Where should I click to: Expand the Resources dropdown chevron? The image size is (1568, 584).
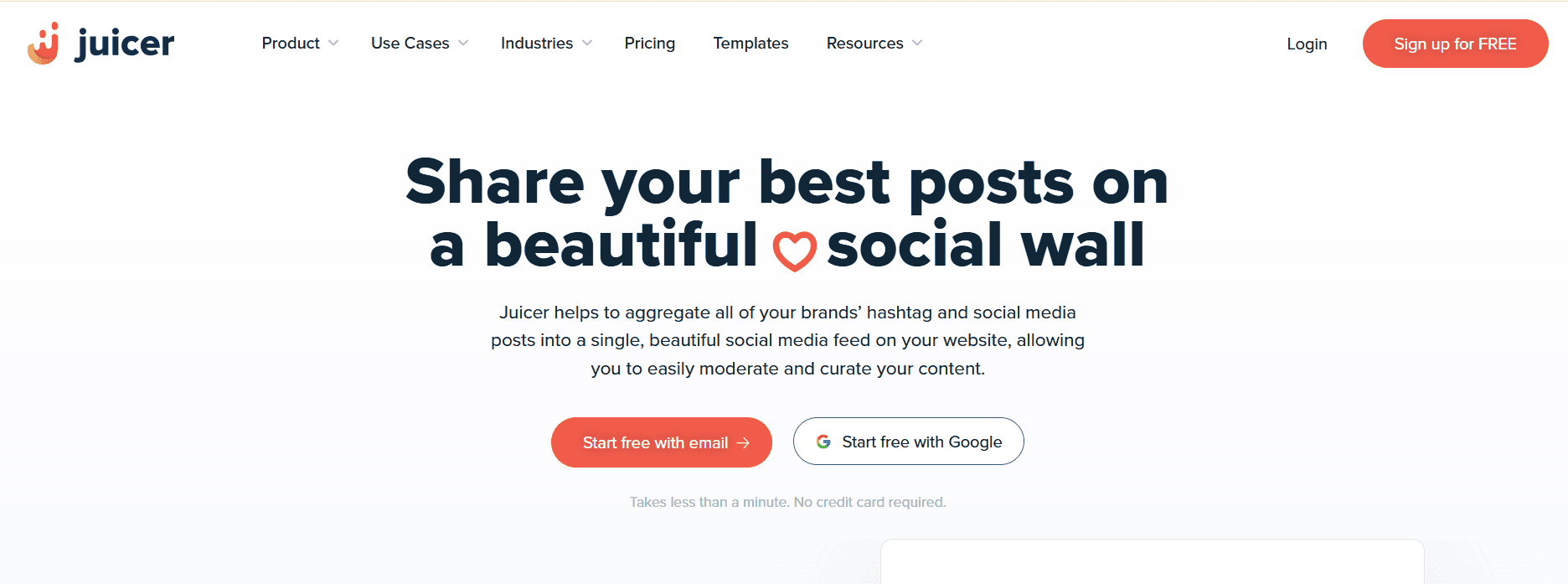(x=917, y=43)
